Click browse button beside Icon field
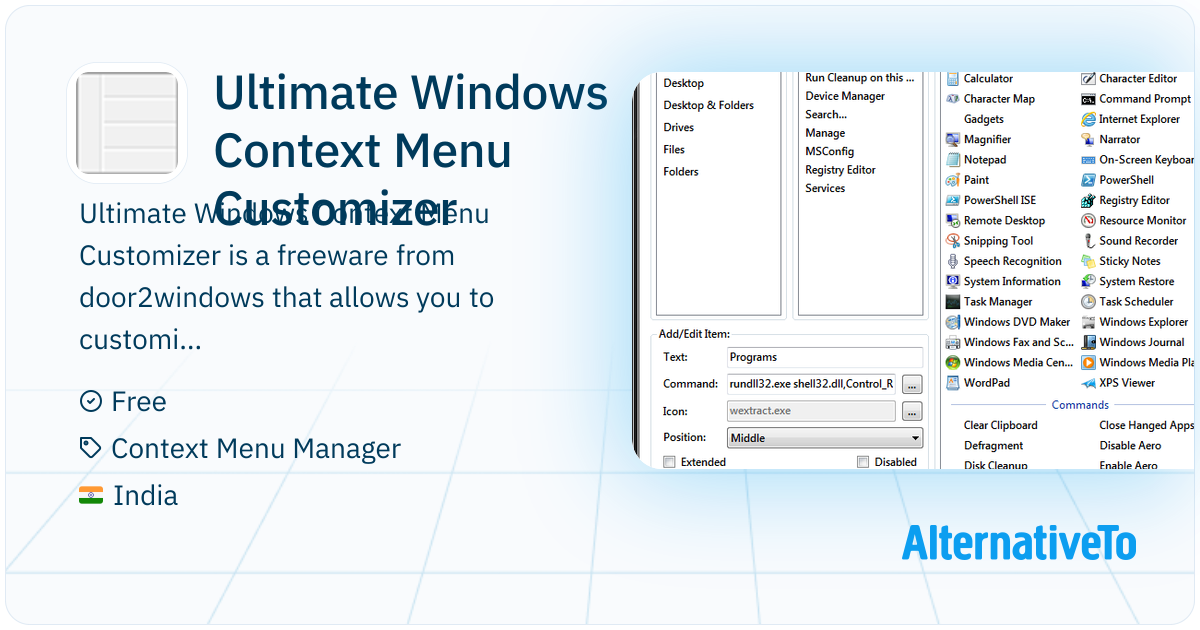This screenshot has height=630, width=1200. pyautogui.click(x=911, y=411)
